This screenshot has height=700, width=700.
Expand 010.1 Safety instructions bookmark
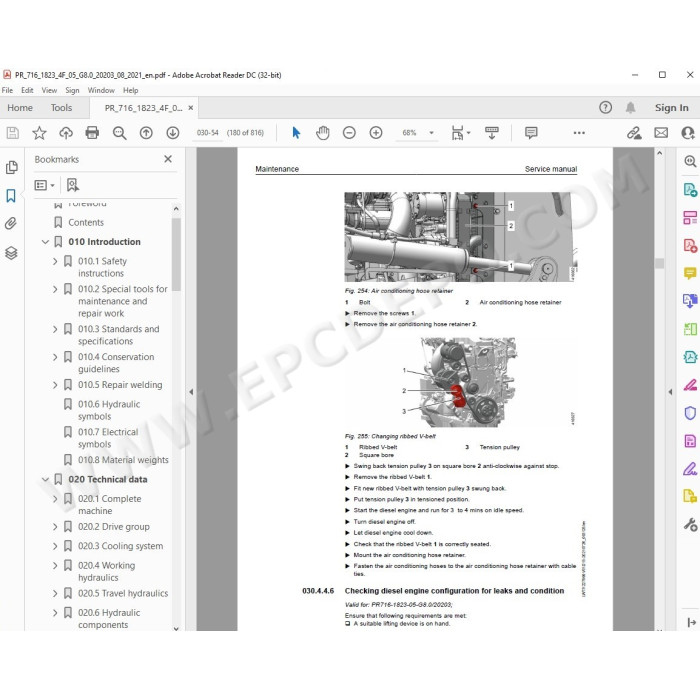[x=55, y=261]
